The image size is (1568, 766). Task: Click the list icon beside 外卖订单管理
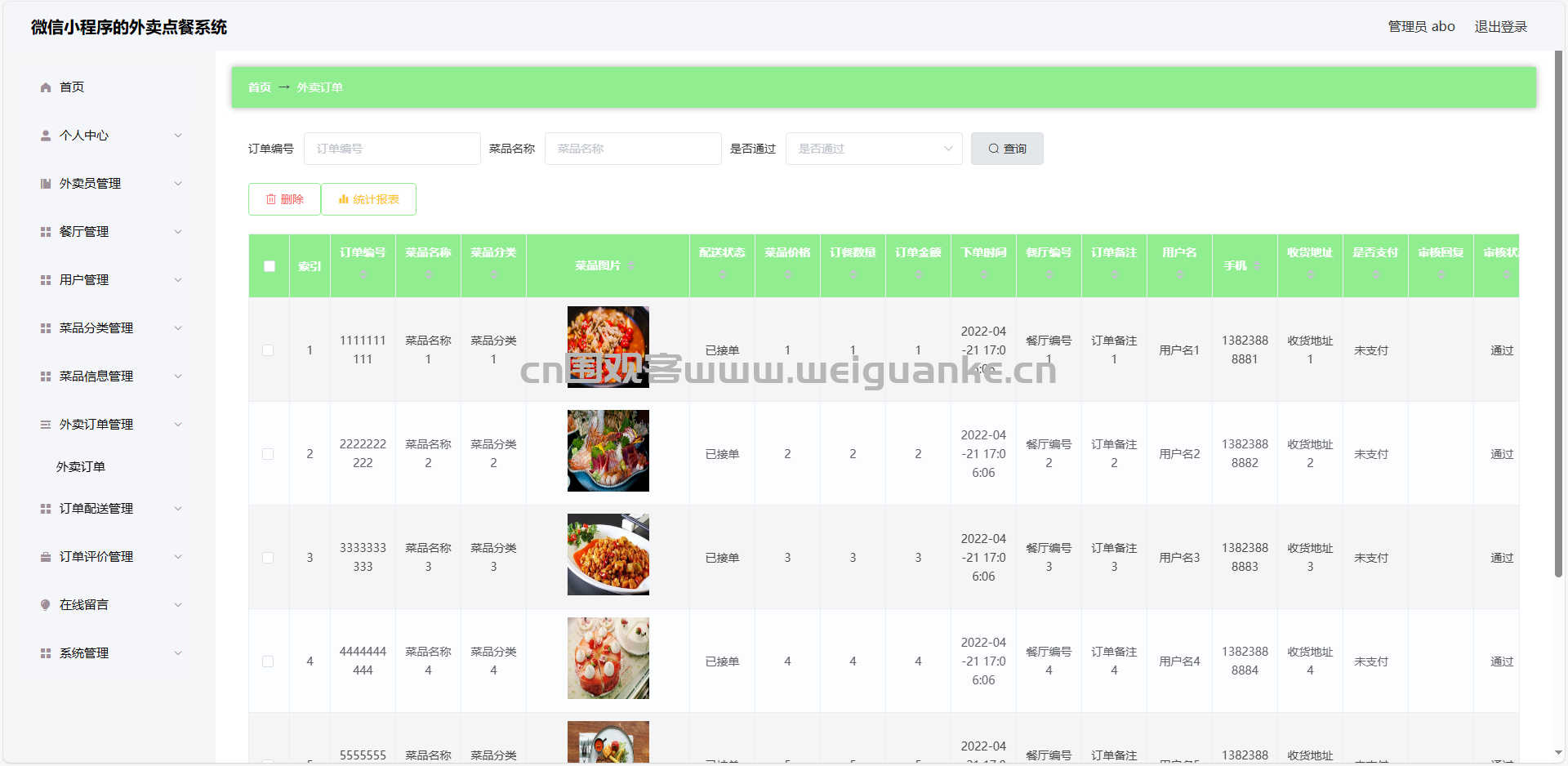click(x=46, y=425)
